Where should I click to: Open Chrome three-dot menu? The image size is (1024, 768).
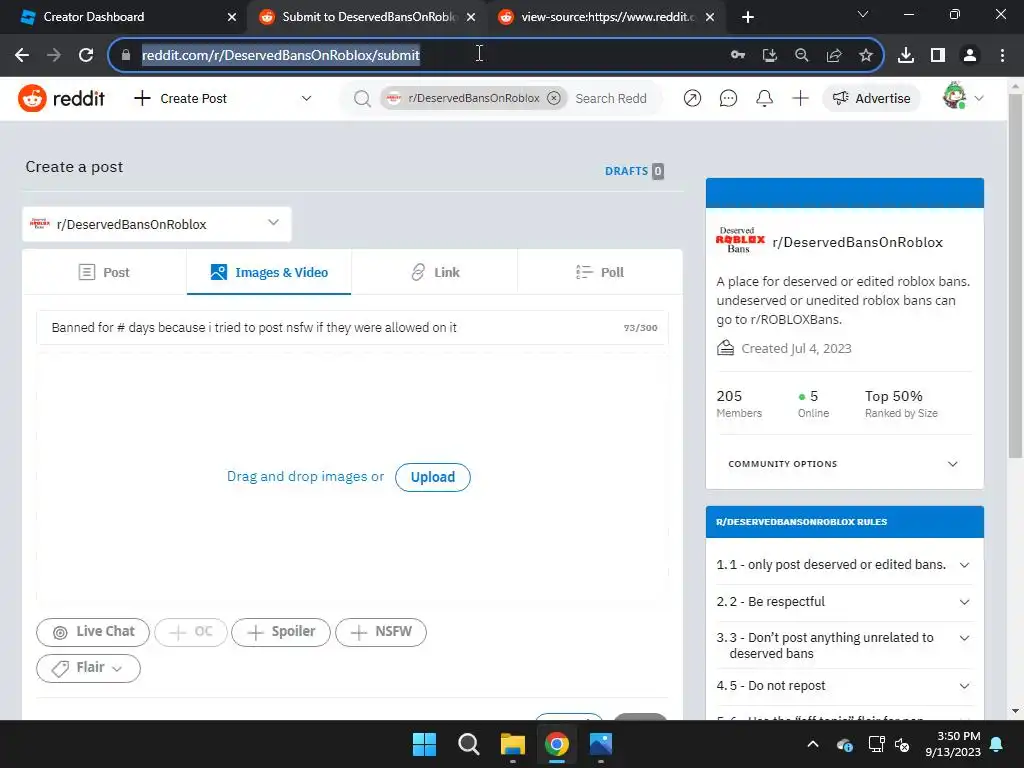(1002, 55)
